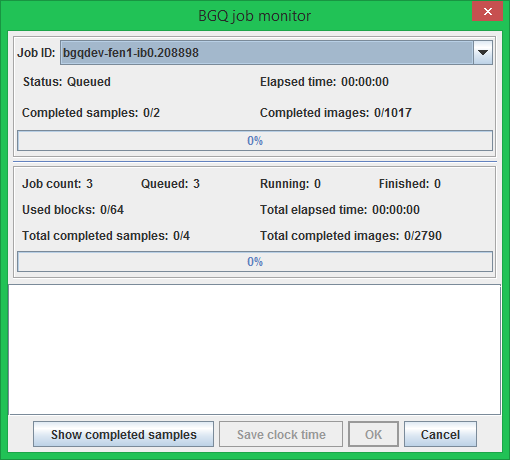
Task: Click the total jobs progress bar
Action: [255, 262]
